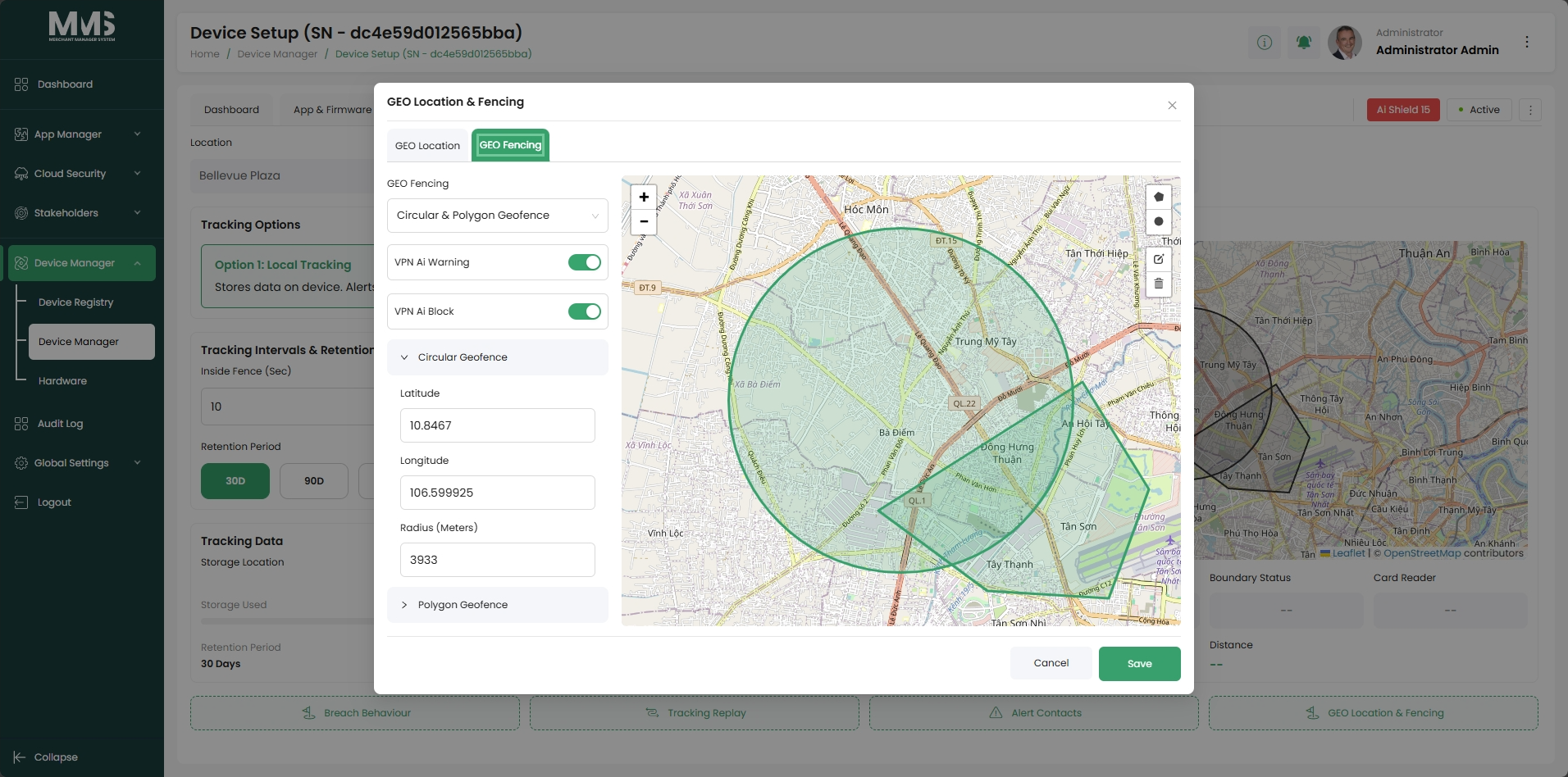This screenshot has width=1568, height=777.
Task: Switch to the GEO Location tab
Action: click(427, 146)
